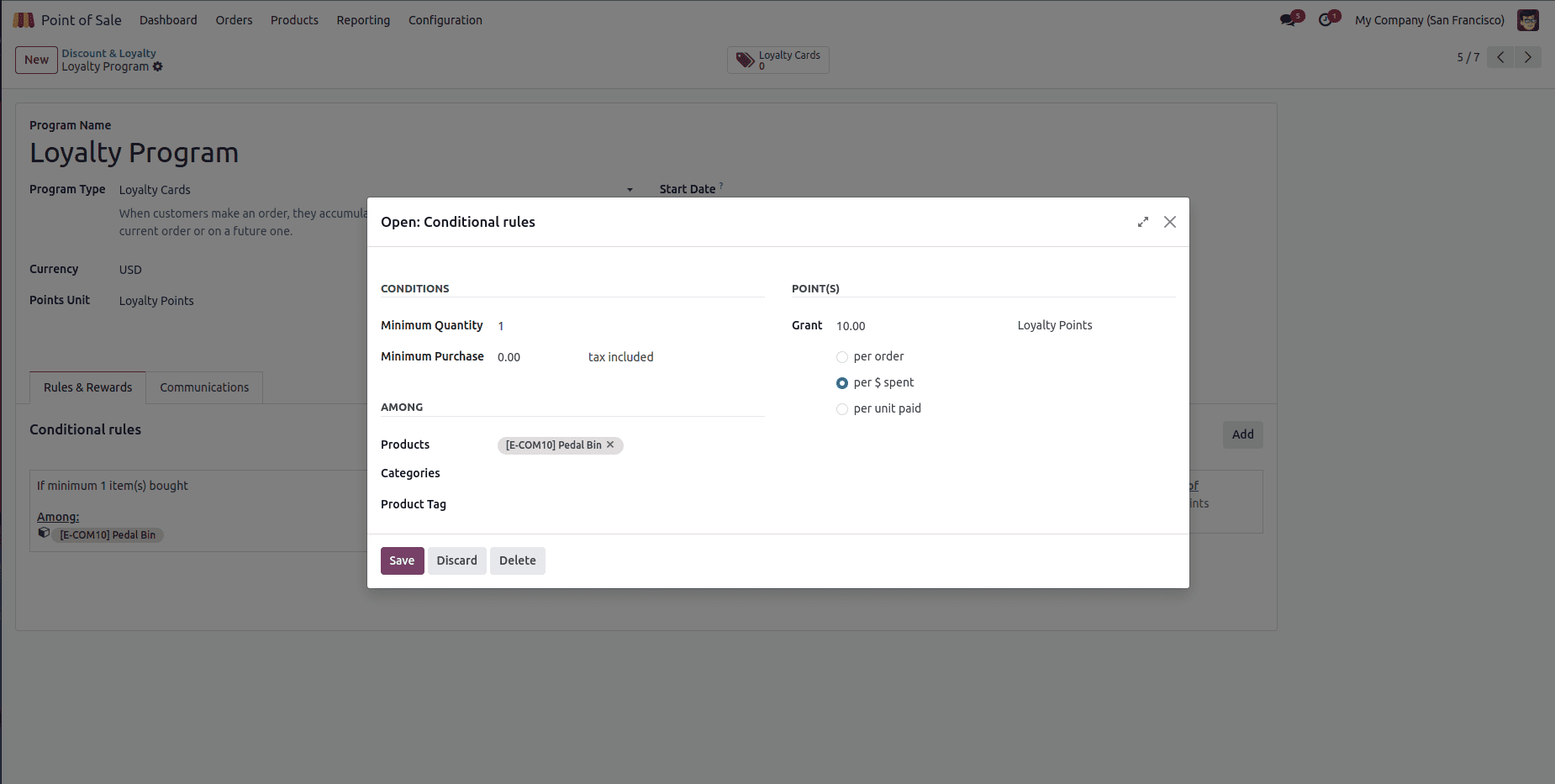Click the Program Name Loyalty Program field
This screenshot has width=1555, height=784.
pos(134,153)
